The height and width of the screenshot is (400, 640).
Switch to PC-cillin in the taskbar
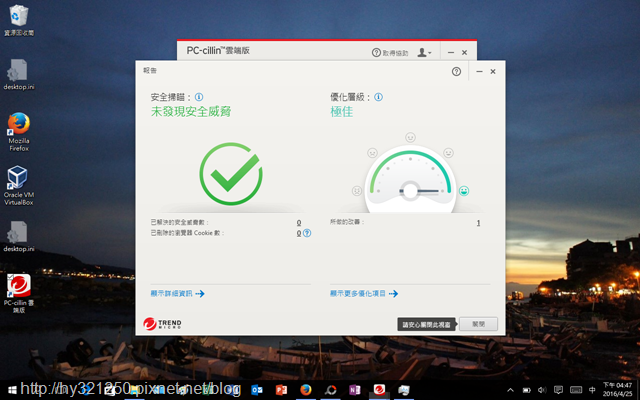[x=379, y=390]
